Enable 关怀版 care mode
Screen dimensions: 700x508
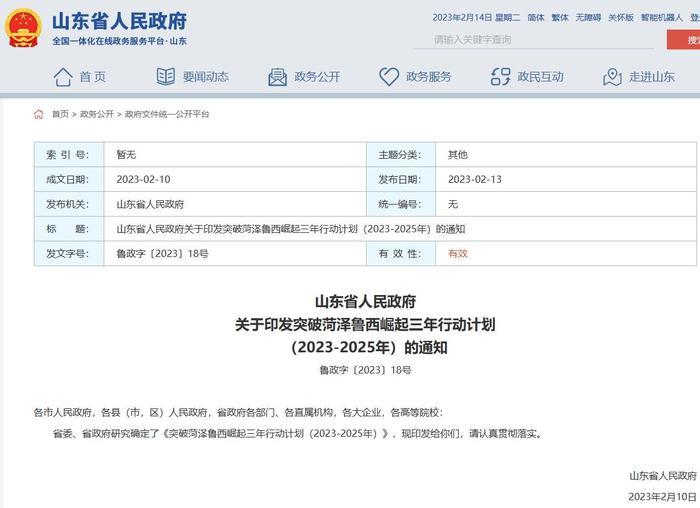(x=621, y=18)
